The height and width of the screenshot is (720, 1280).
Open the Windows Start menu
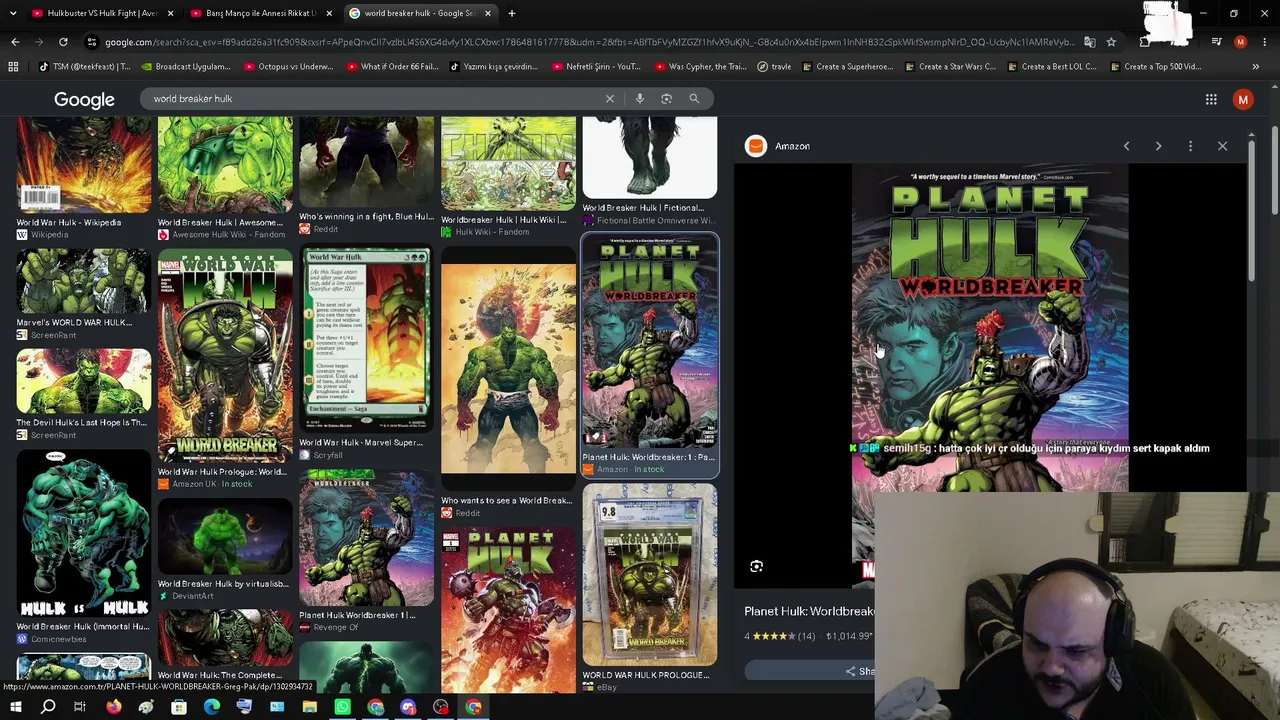coord(15,707)
